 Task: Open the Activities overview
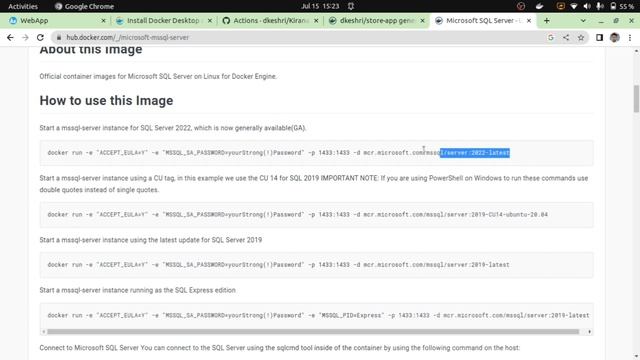23,6
